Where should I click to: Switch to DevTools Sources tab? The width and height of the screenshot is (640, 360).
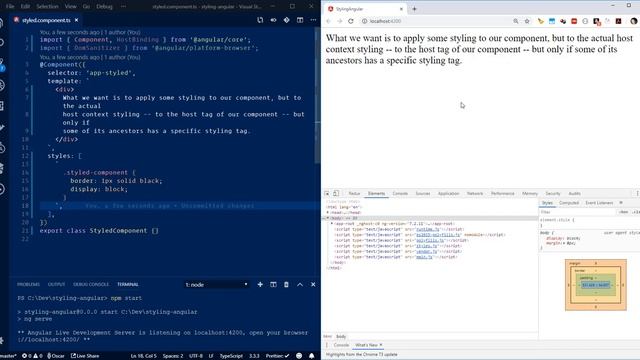[423, 193]
